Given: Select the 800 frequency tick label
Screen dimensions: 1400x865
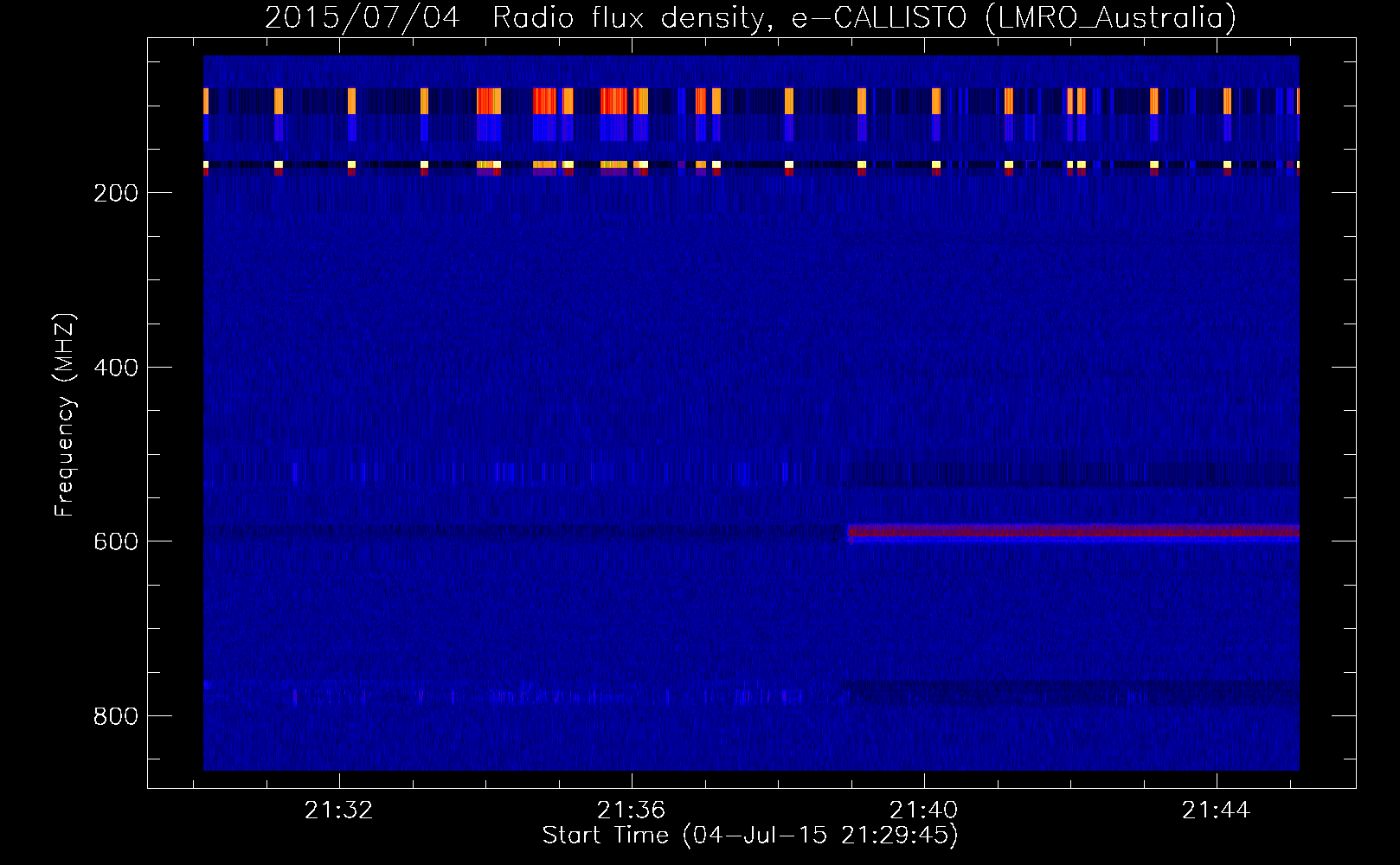Looking at the screenshot, I should (x=116, y=716).
